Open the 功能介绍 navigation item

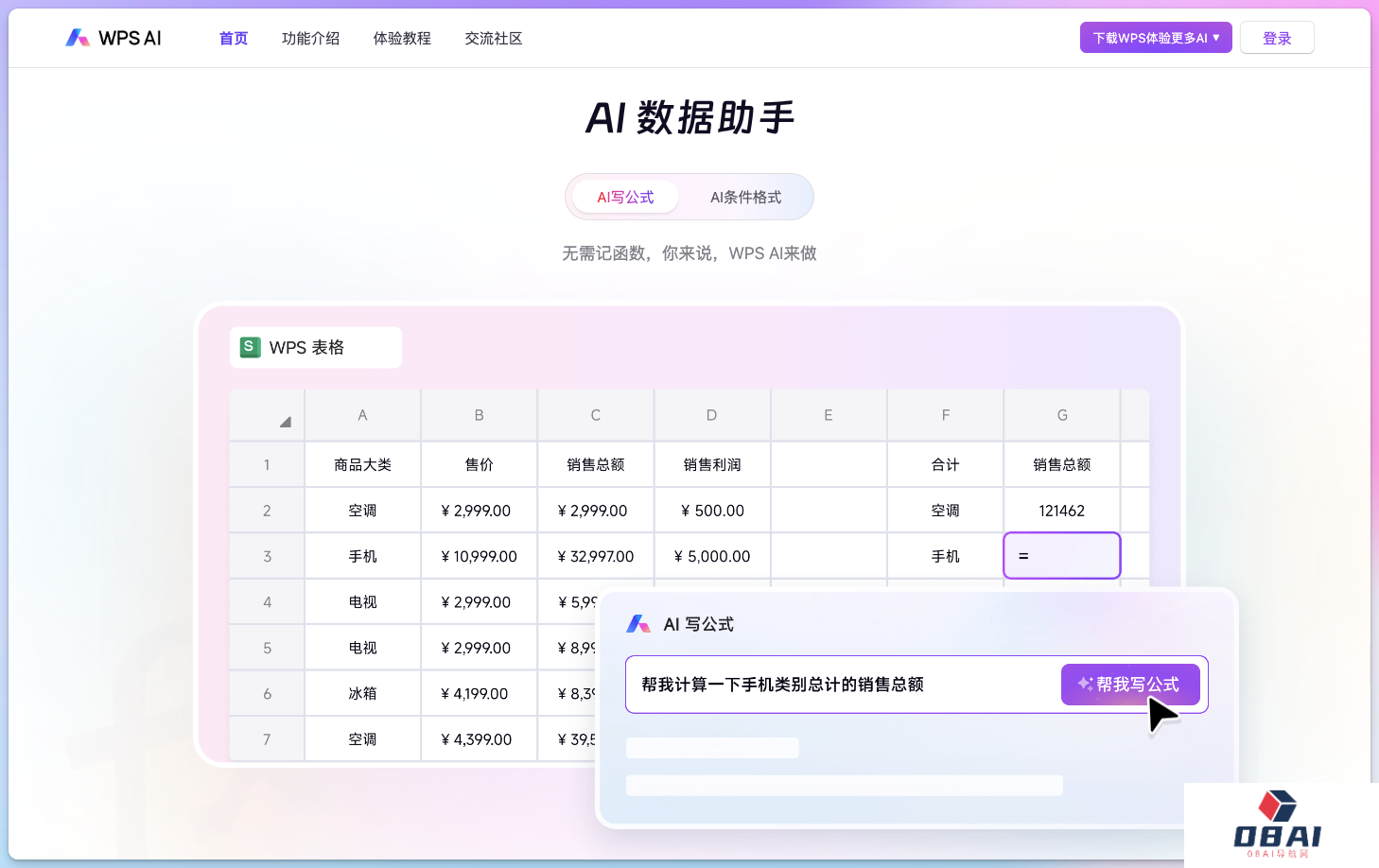[310, 39]
